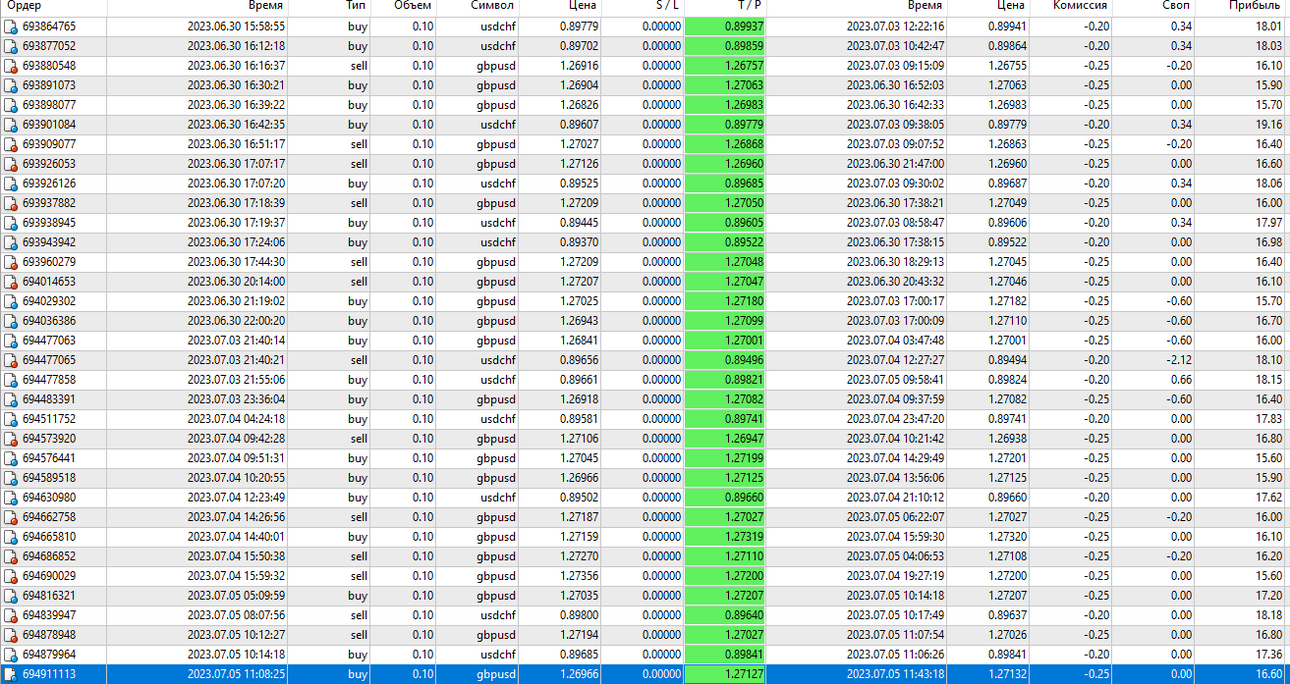Viewport: 1290px width, 684px height.
Task: Click the green T/P cell 0.89937
Action: point(725,27)
